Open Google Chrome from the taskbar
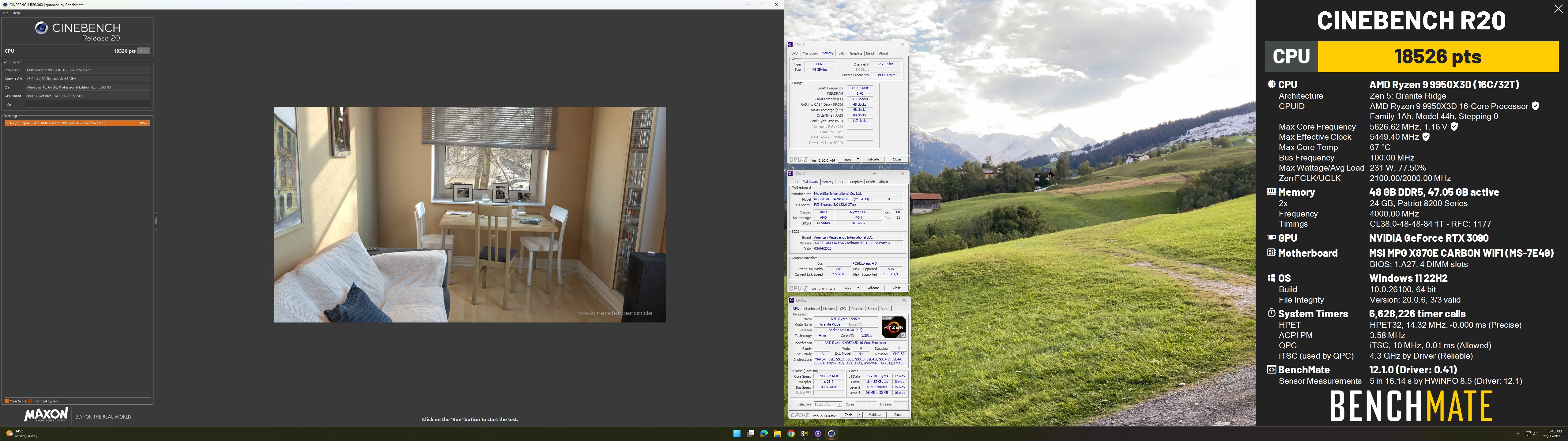Image resolution: width=1568 pixels, height=441 pixels. [791, 434]
